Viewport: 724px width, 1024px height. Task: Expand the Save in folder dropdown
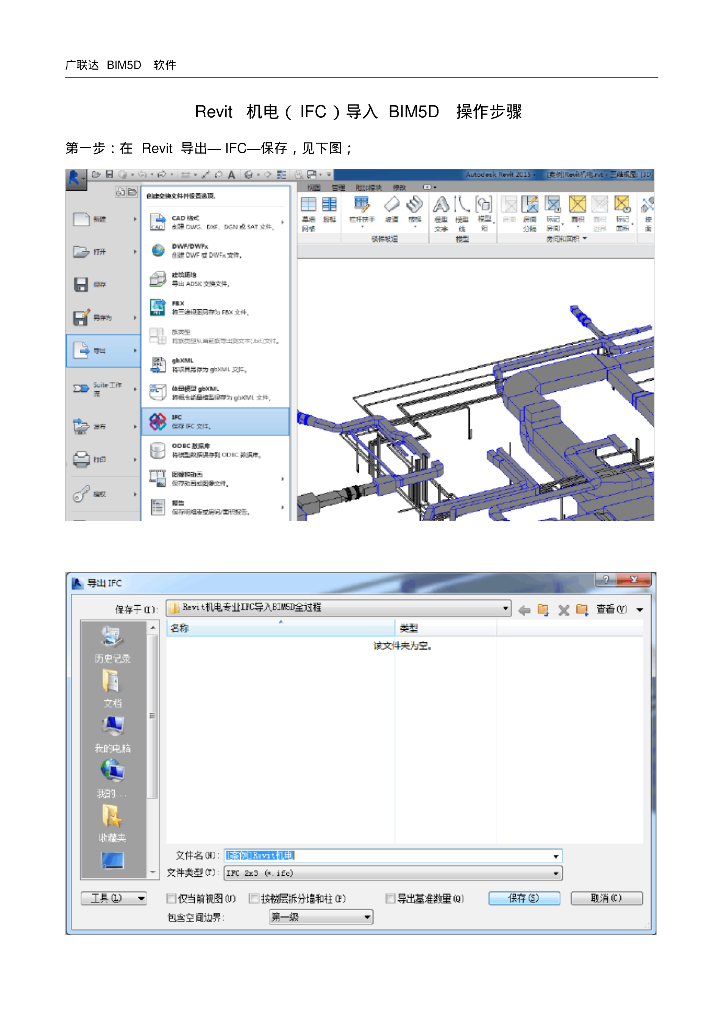point(506,608)
